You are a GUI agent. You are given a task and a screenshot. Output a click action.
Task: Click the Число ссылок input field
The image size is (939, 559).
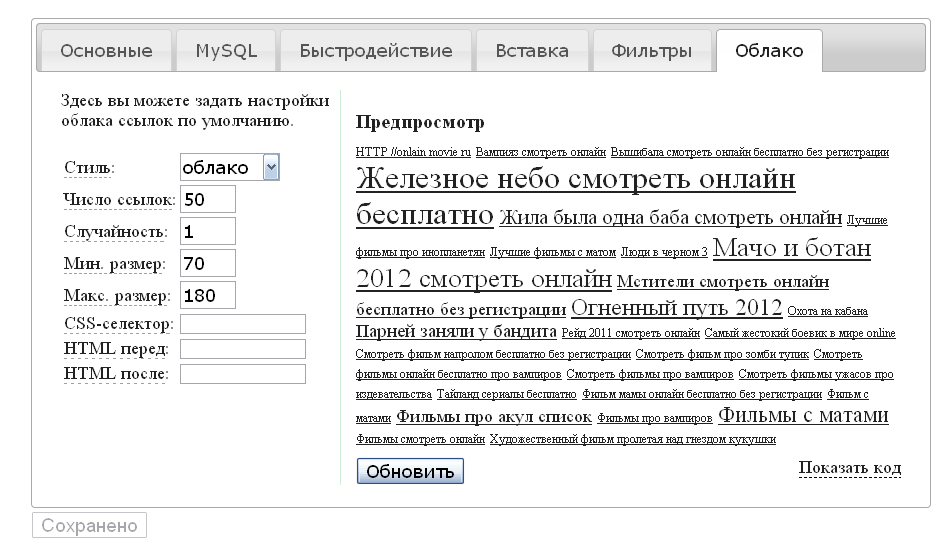point(207,199)
